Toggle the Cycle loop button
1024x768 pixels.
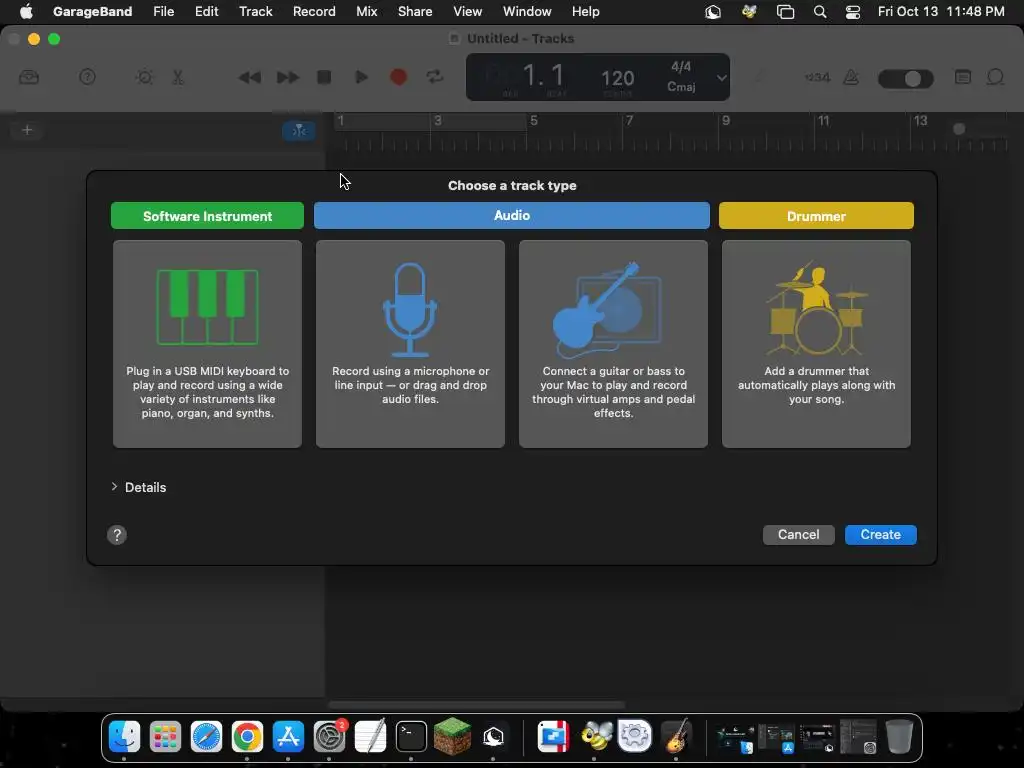[435, 77]
